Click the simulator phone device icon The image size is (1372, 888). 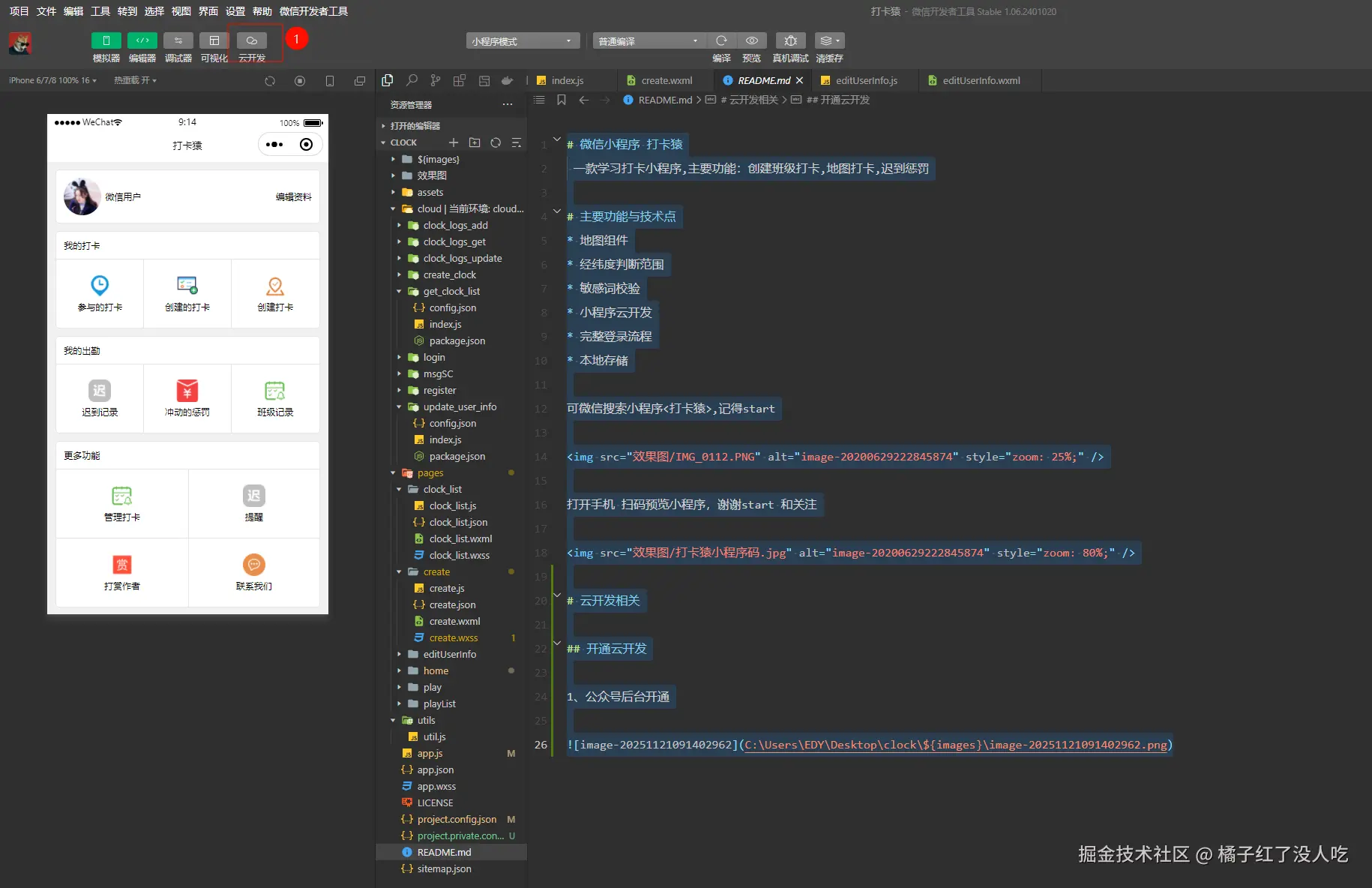(330, 81)
